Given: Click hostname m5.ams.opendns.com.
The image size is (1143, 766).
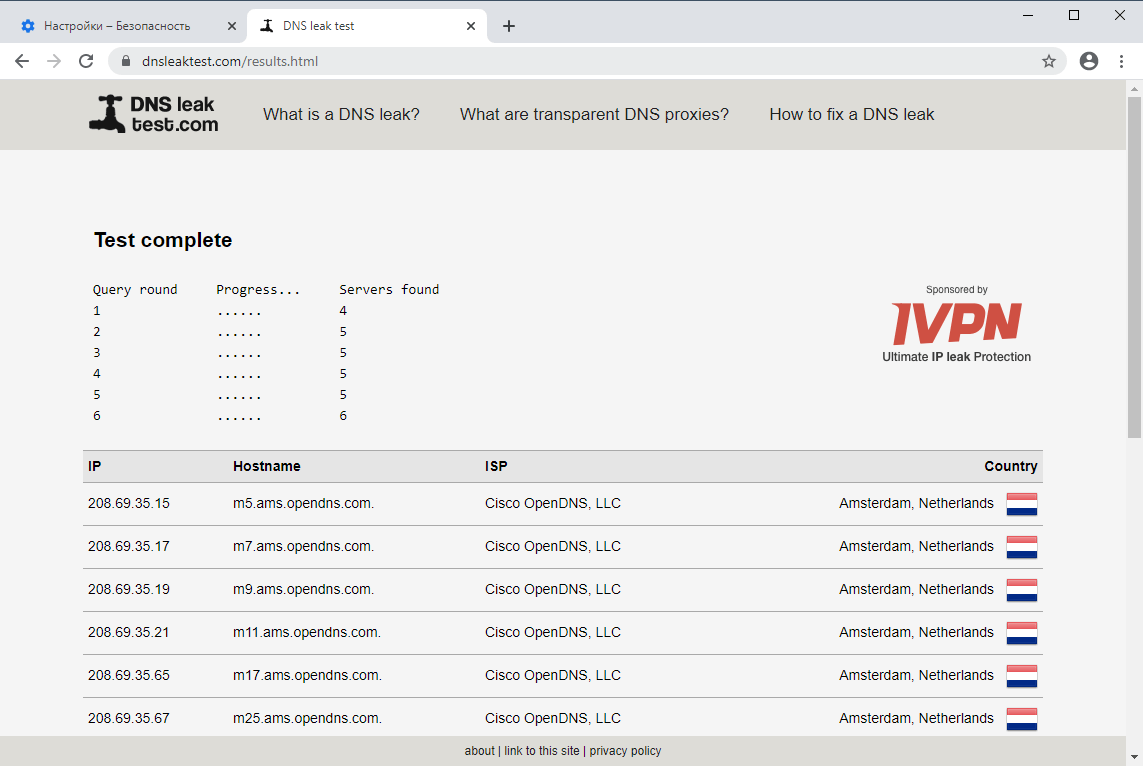Looking at the screenshot, I should pyautogui.click(x=303, y=504).
